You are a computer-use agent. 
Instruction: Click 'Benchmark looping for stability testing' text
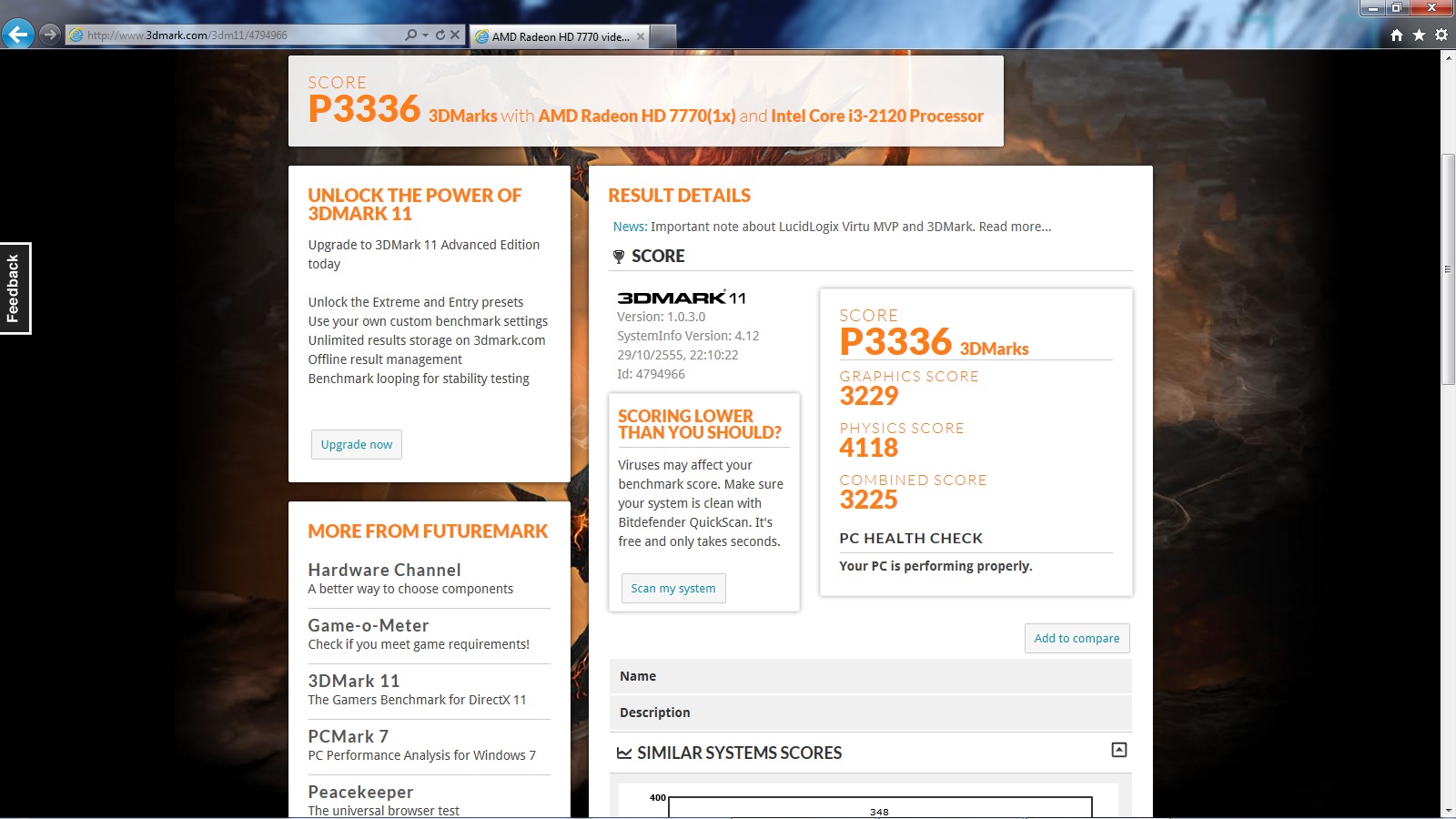click(x=419, y=379)
